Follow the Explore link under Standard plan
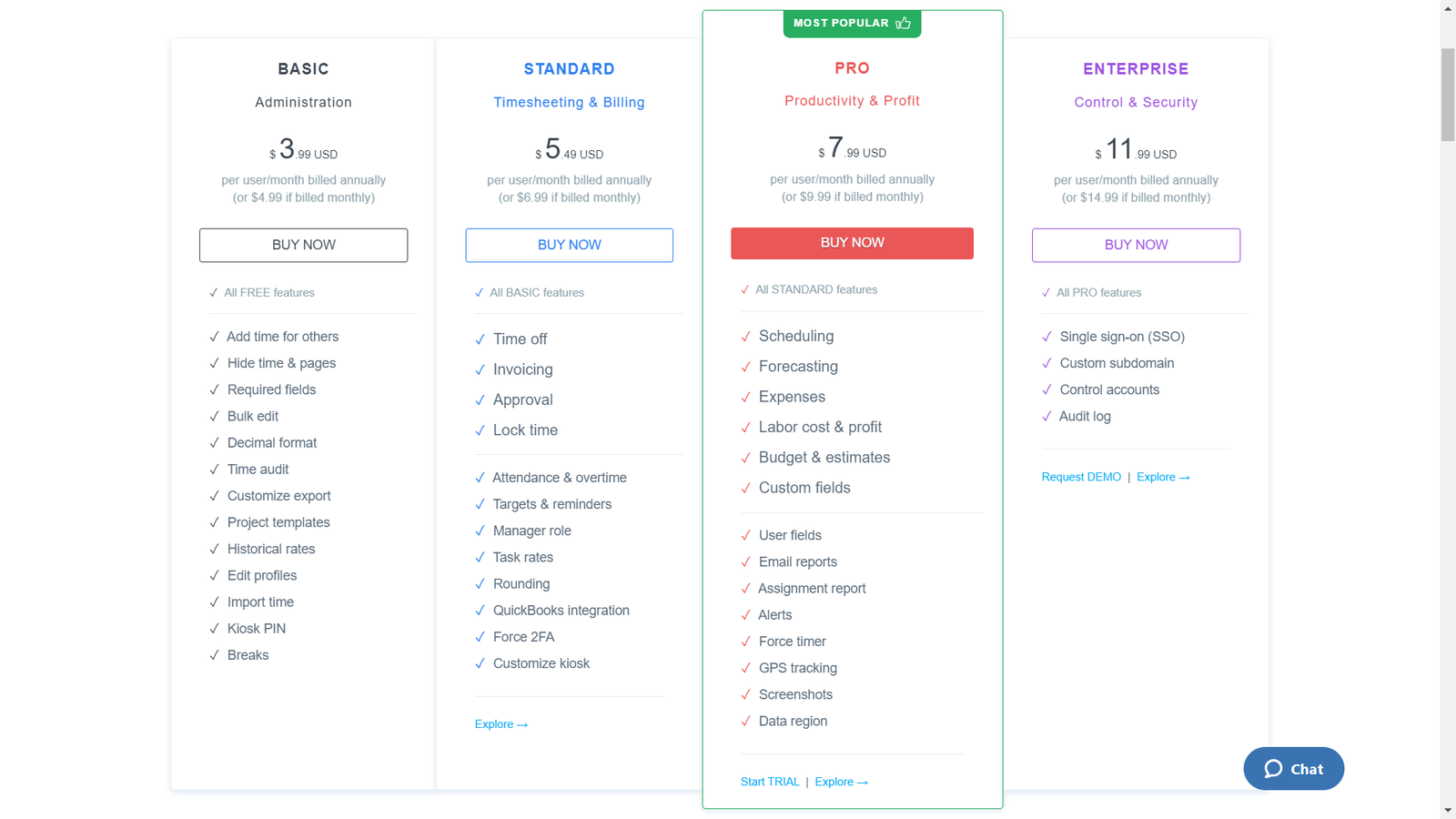 500,724
